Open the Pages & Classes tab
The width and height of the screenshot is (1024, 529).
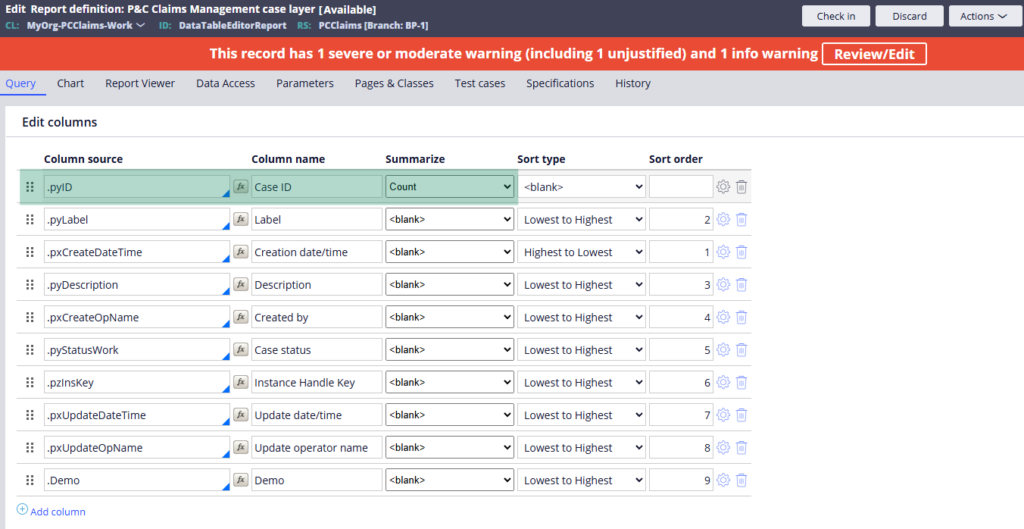(394, 84)
